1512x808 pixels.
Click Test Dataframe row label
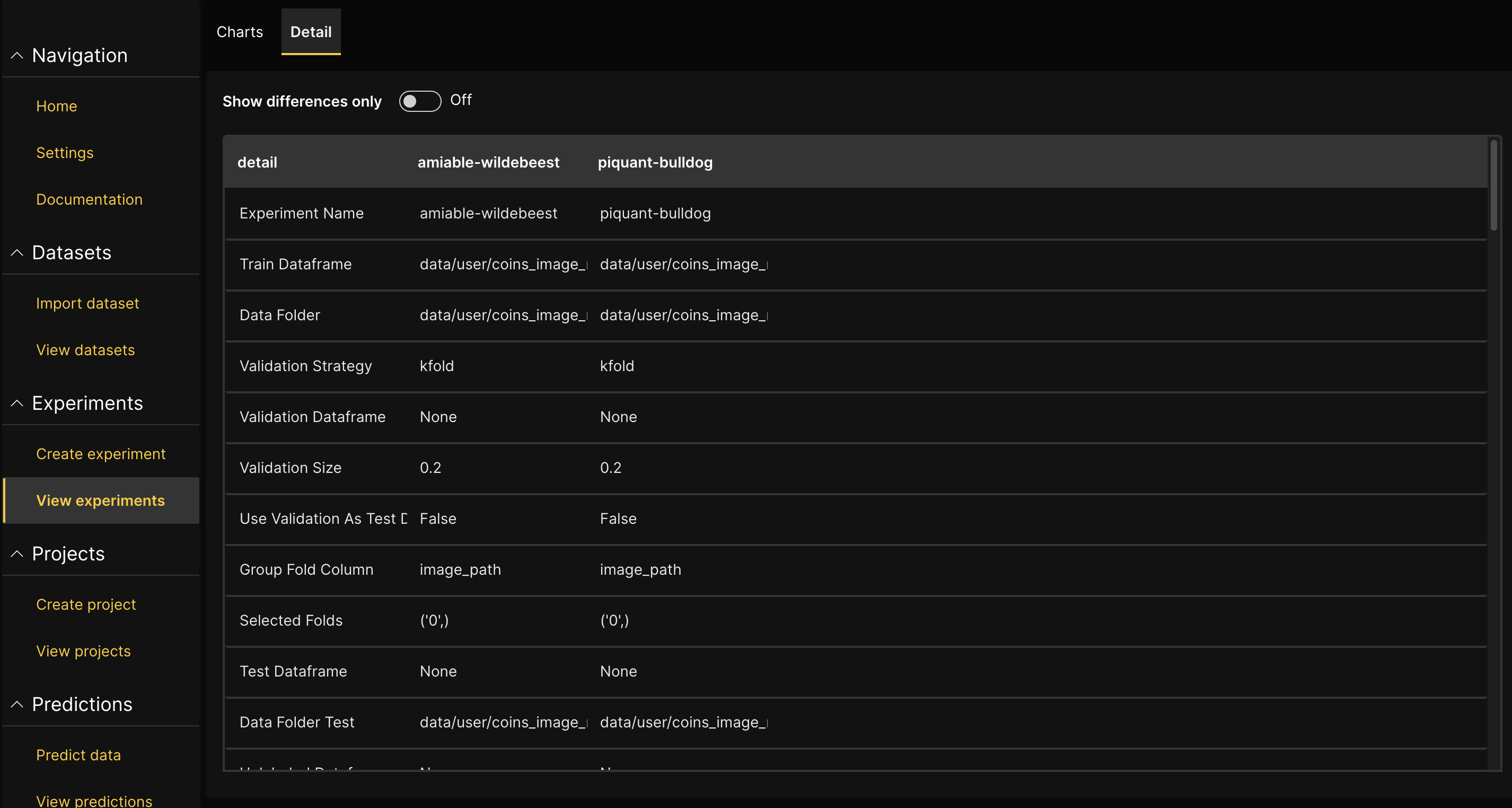(293, 671)
